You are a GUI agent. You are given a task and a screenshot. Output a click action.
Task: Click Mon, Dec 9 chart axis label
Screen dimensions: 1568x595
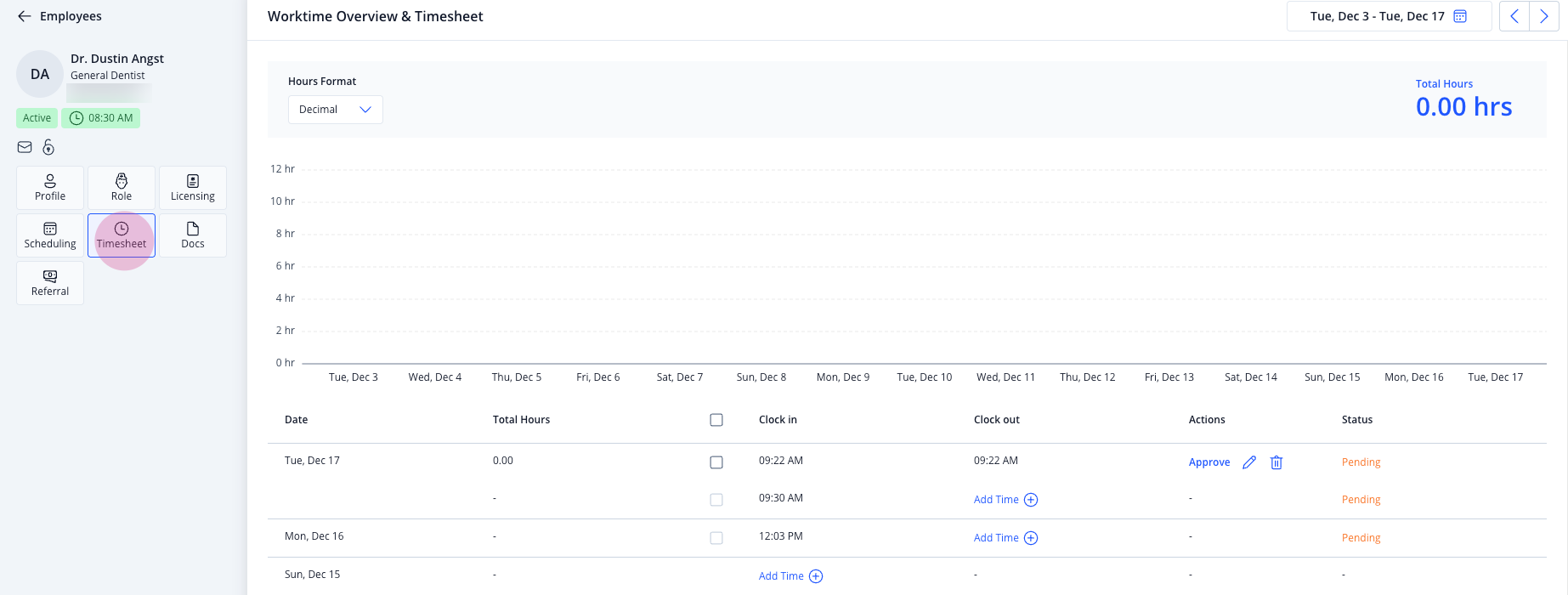[843, 377]
